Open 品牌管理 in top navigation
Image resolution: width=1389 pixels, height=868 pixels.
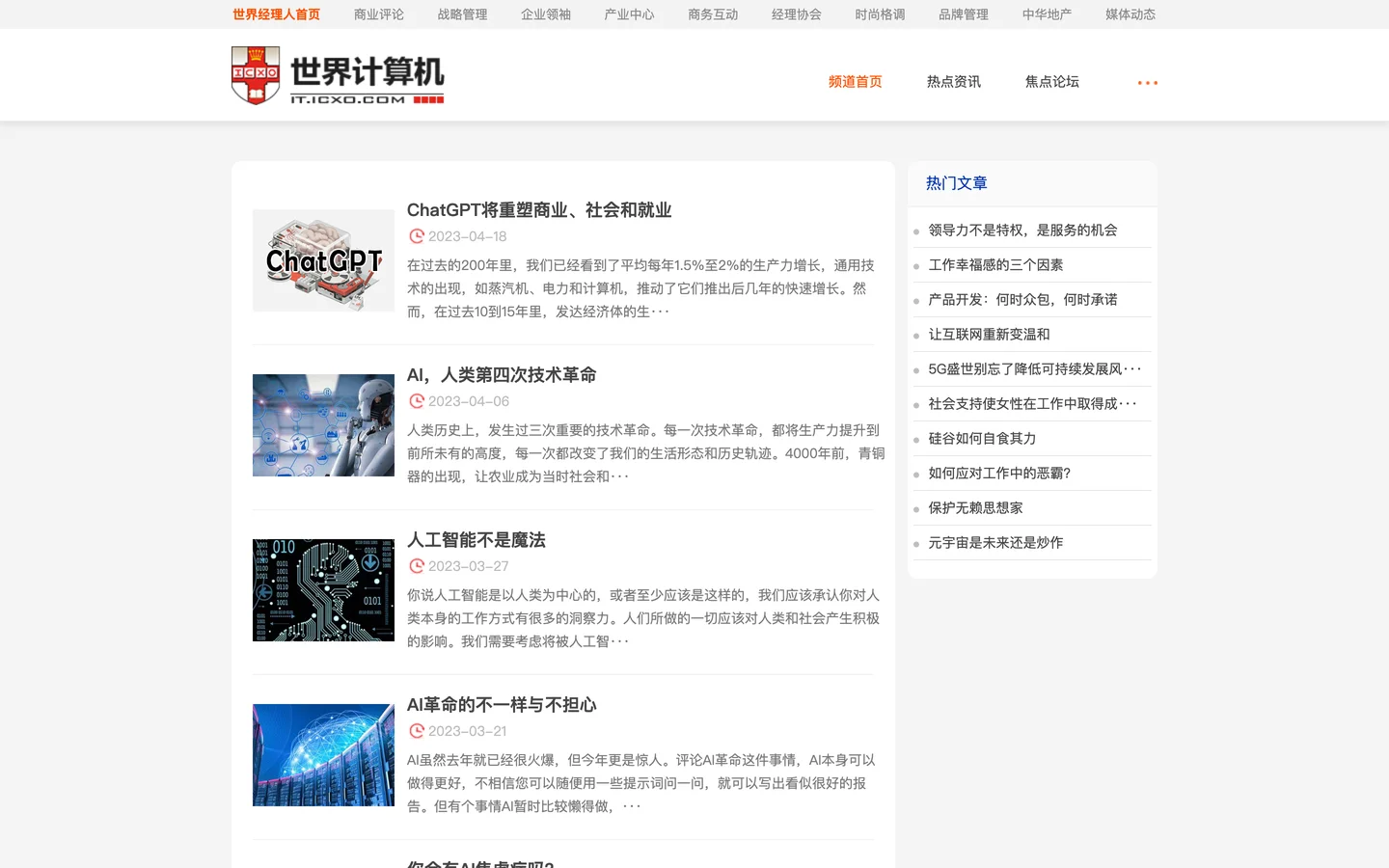point(964,14)
